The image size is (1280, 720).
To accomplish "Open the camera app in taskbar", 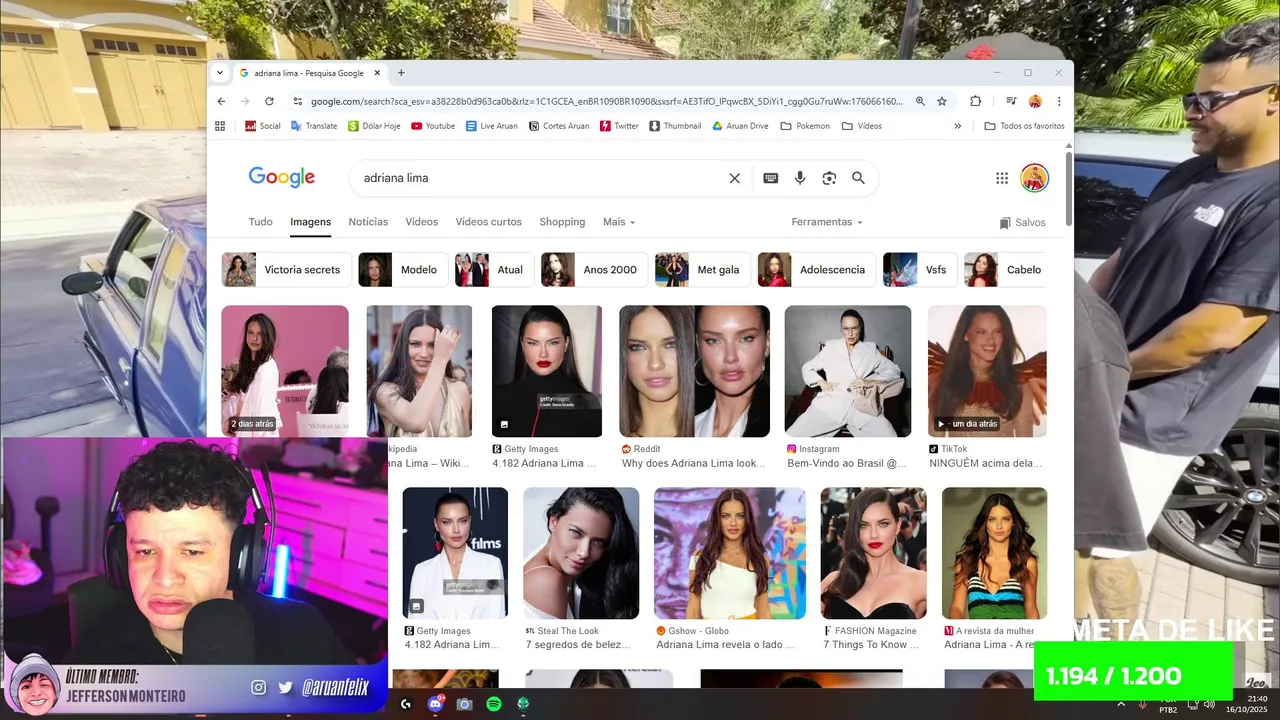I will pos(464,704).
